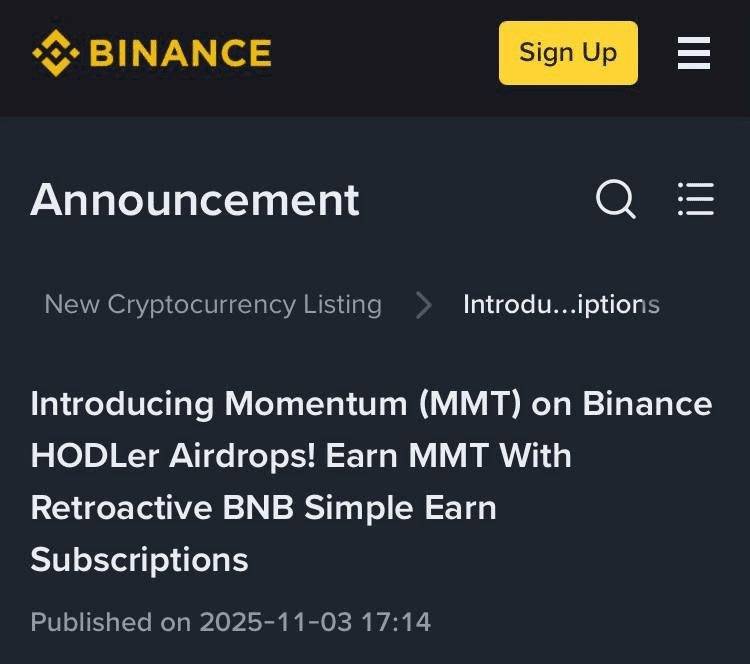Click the Announcement page heading
750x664 pixels.
tap(195, 199)
